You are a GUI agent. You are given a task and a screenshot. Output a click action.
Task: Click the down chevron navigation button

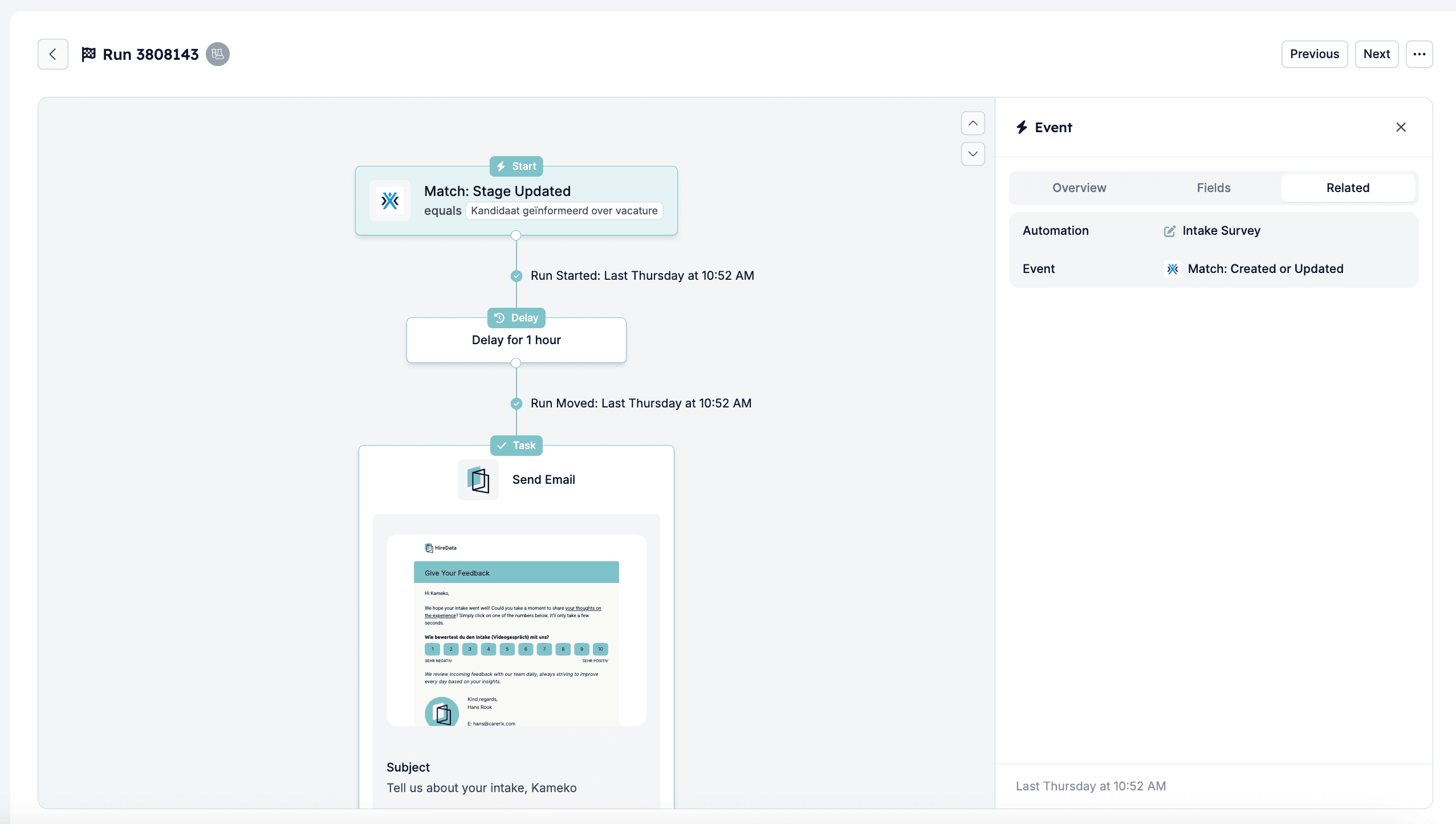click(973, 154)
